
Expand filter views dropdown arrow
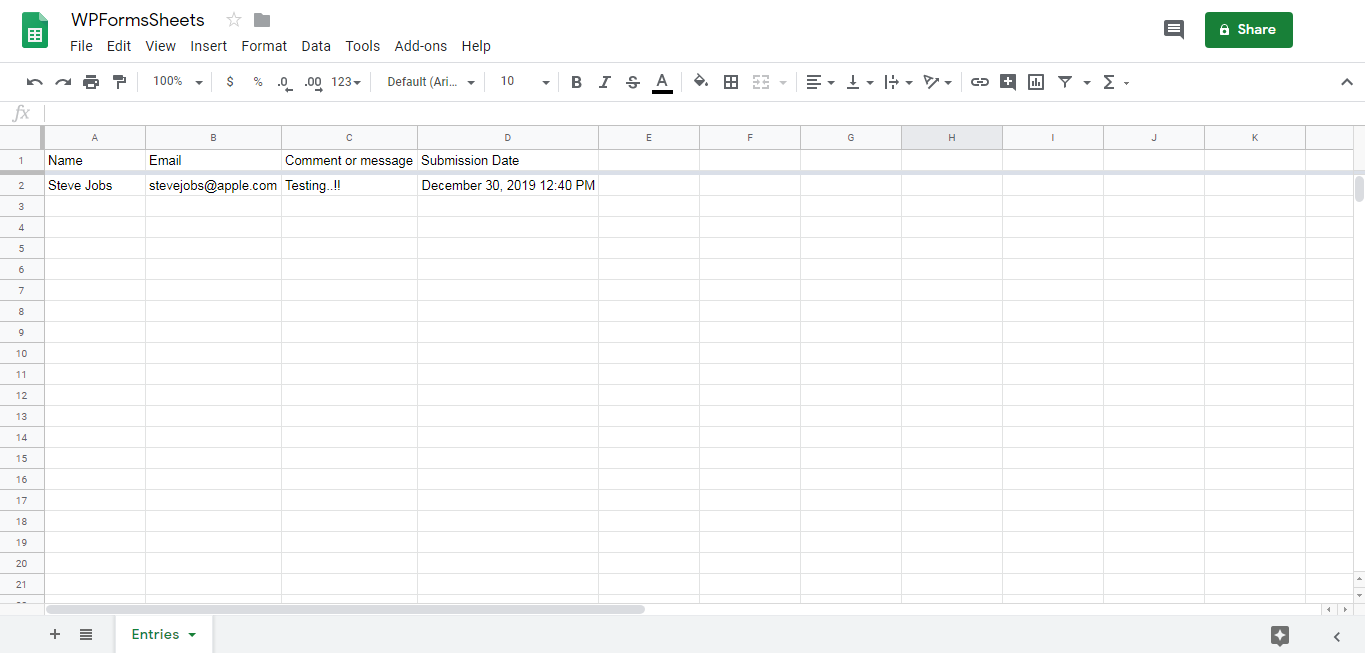coord(1087,82)
